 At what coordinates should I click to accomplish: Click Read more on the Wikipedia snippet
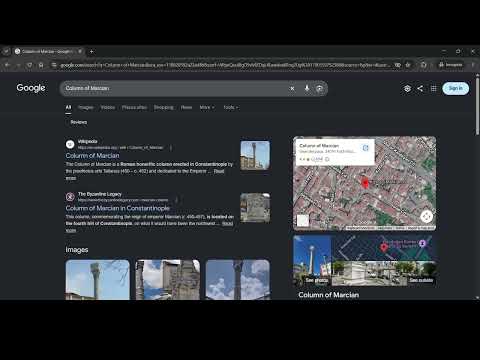219,171
